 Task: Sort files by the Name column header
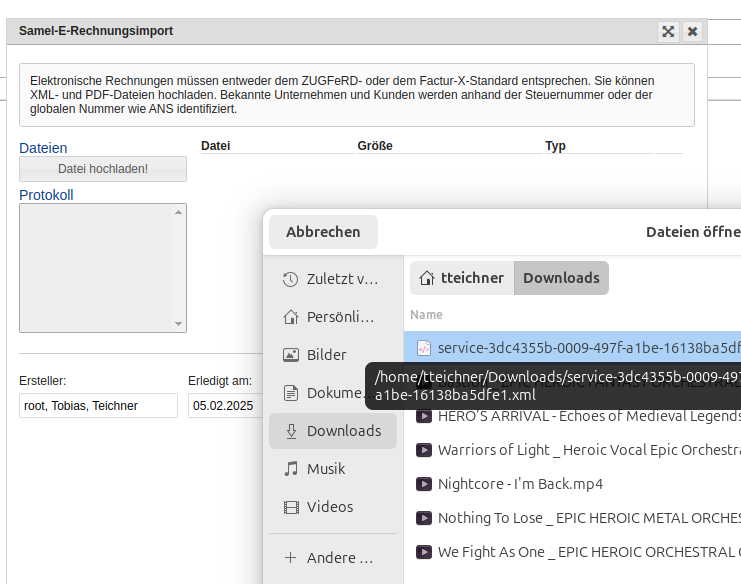[426, 314]
